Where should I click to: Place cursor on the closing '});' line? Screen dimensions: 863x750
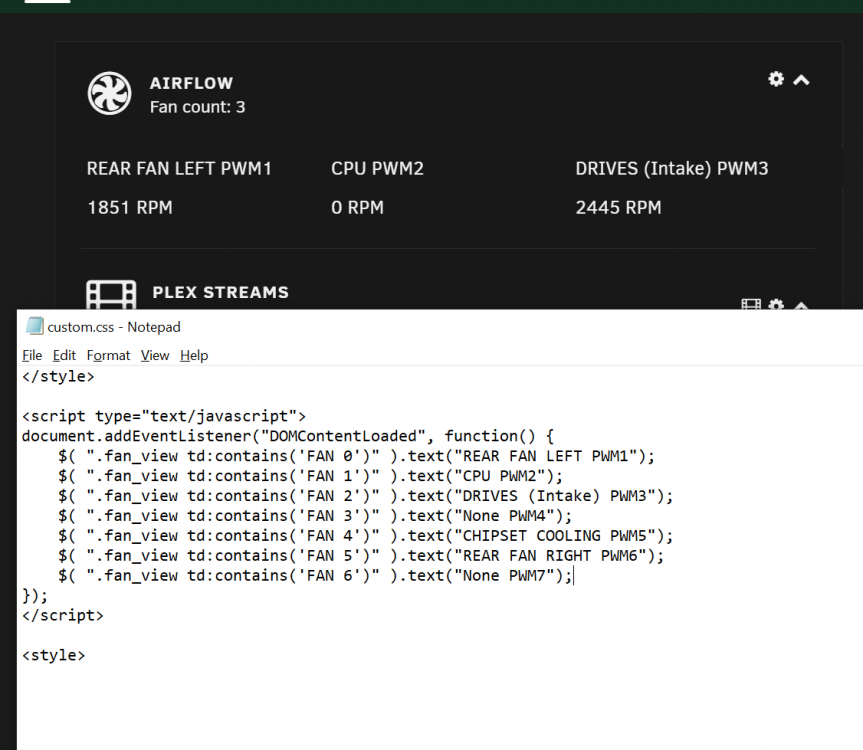pyautogui.click(x=35, y=595)
